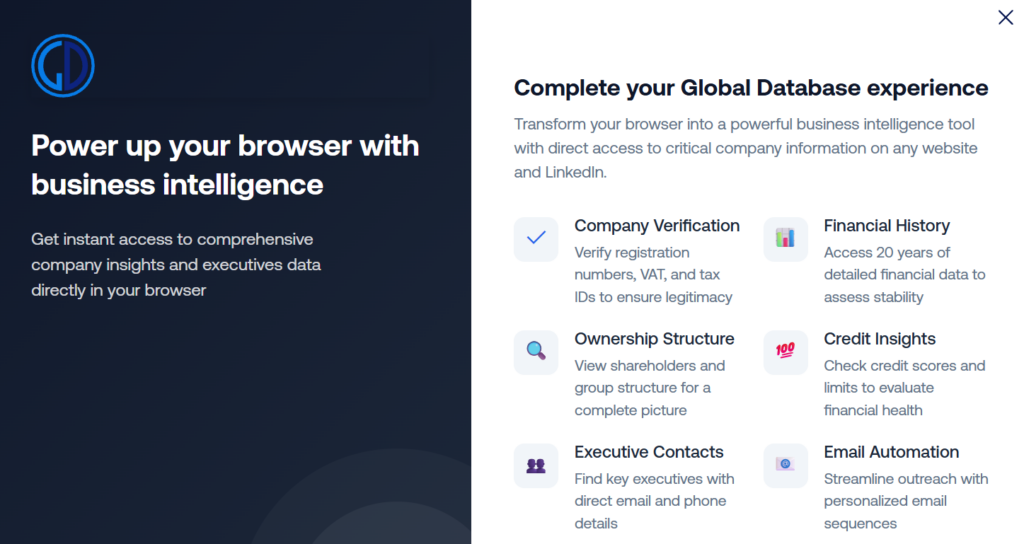Click 'Power up your browser' headline
1024x544 pixels.
[225, 165]
